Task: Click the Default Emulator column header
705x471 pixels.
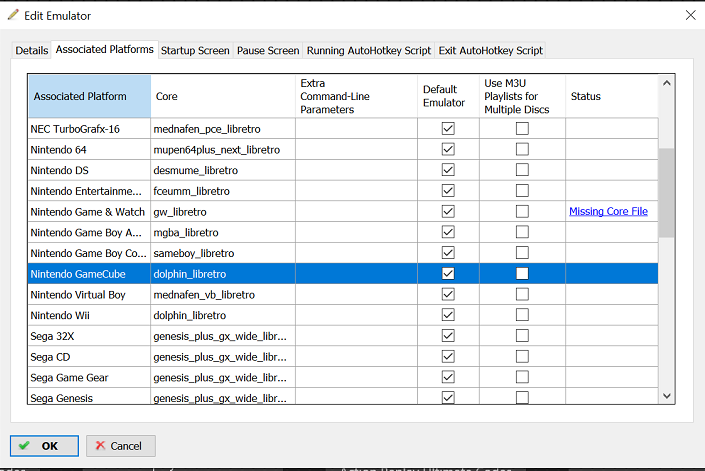Action: coord(448,96)
